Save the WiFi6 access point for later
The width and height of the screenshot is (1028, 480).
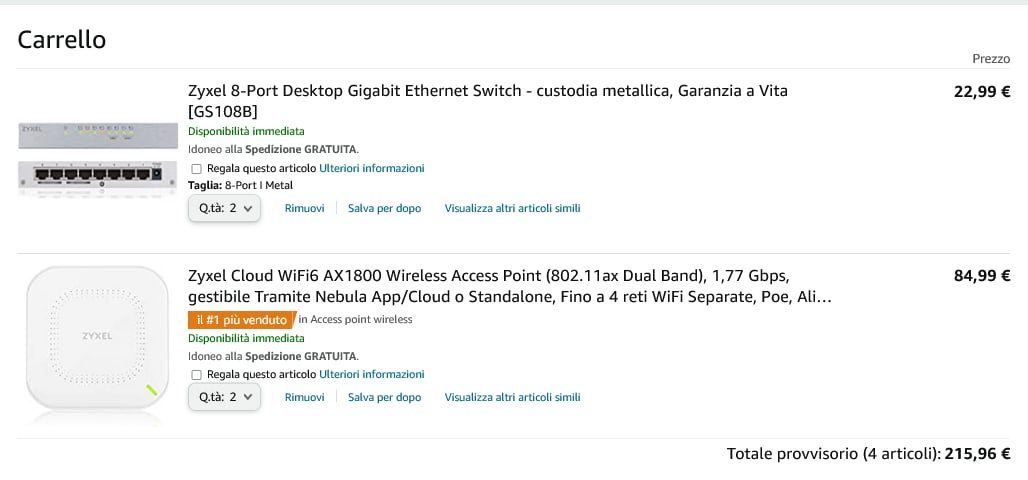[x=384, y=397]
